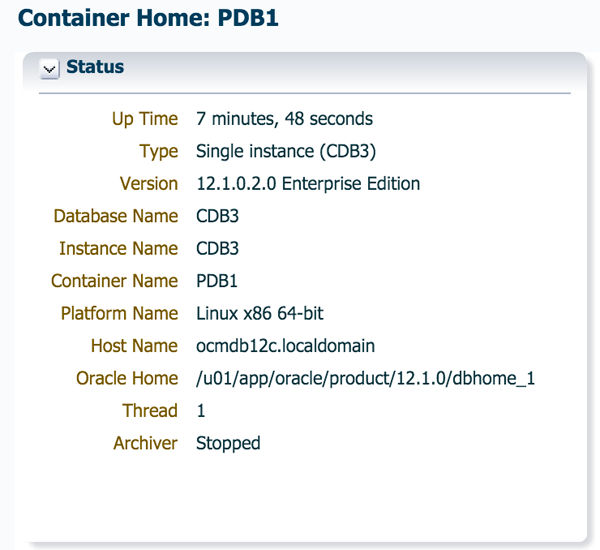Click the Up Time label
600x550 pixels.
(144, 119)
